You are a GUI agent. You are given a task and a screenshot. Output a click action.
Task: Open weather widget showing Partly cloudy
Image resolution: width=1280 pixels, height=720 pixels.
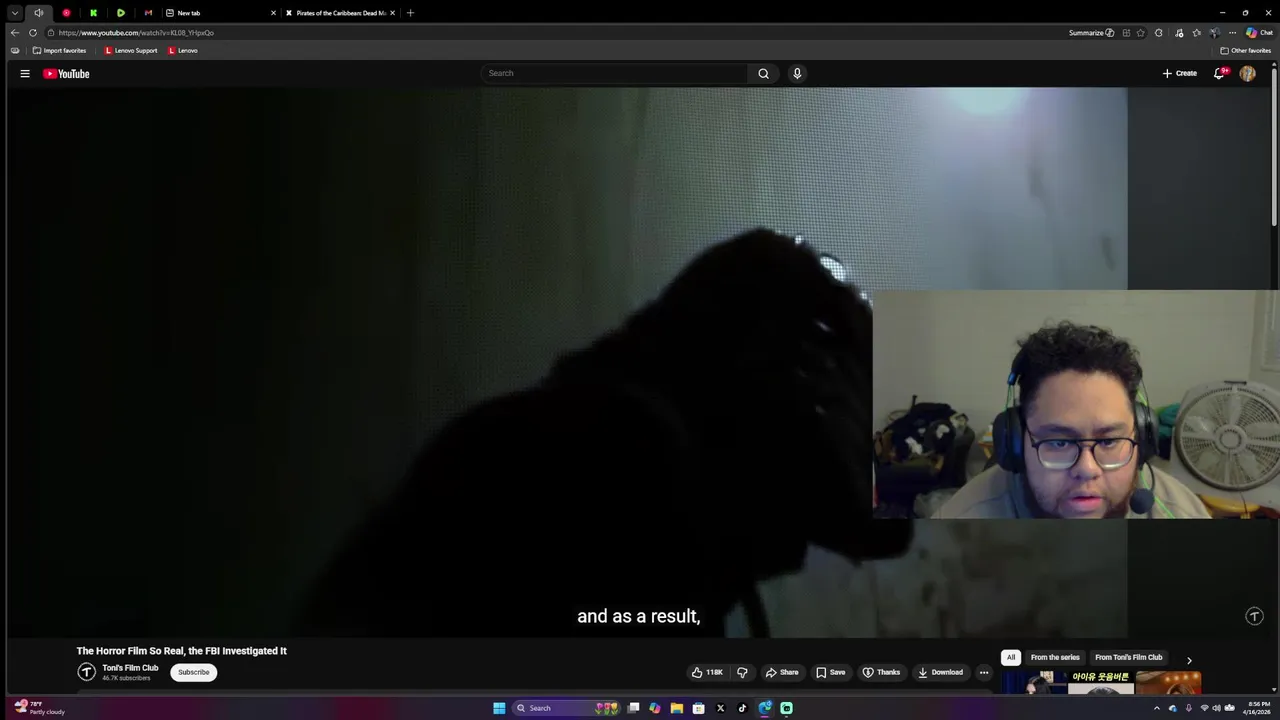[x=40, y=708]
